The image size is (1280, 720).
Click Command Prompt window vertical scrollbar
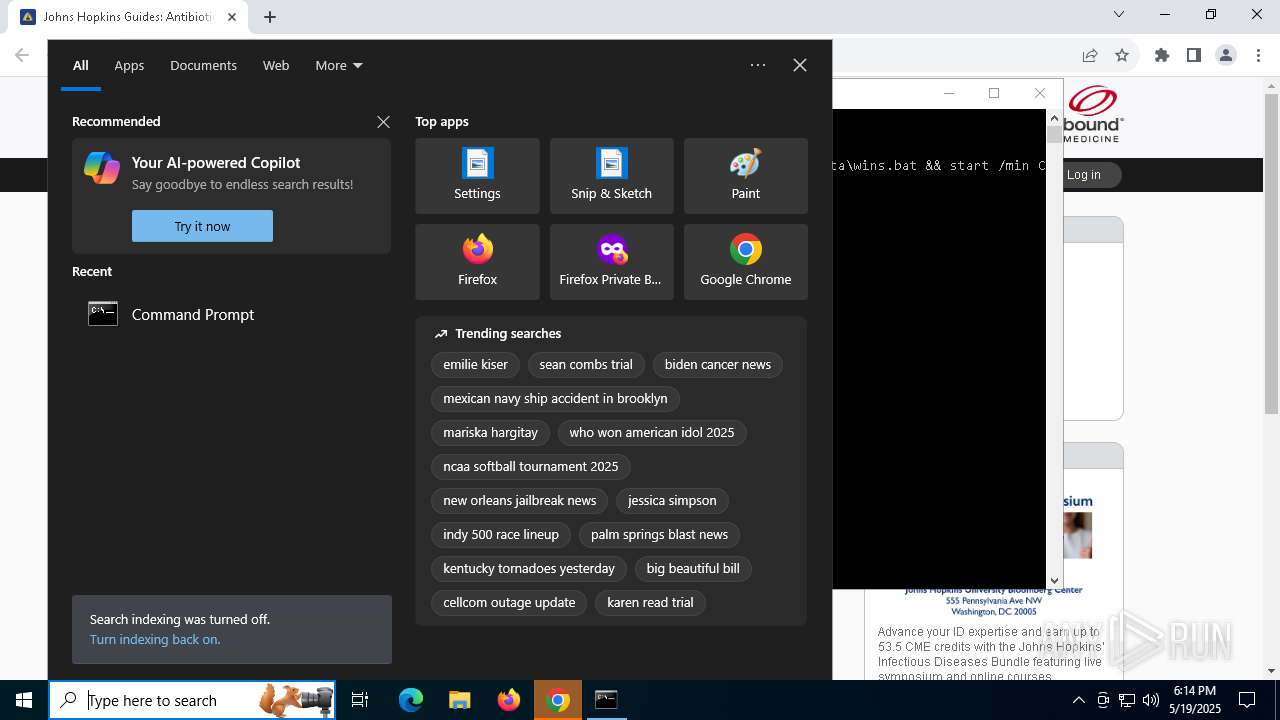tap(1054, 349)
